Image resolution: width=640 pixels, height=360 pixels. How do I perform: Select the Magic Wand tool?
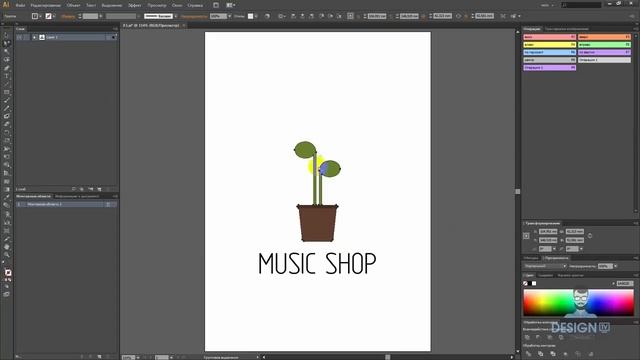pyautogui.click(x=7, y=52)
